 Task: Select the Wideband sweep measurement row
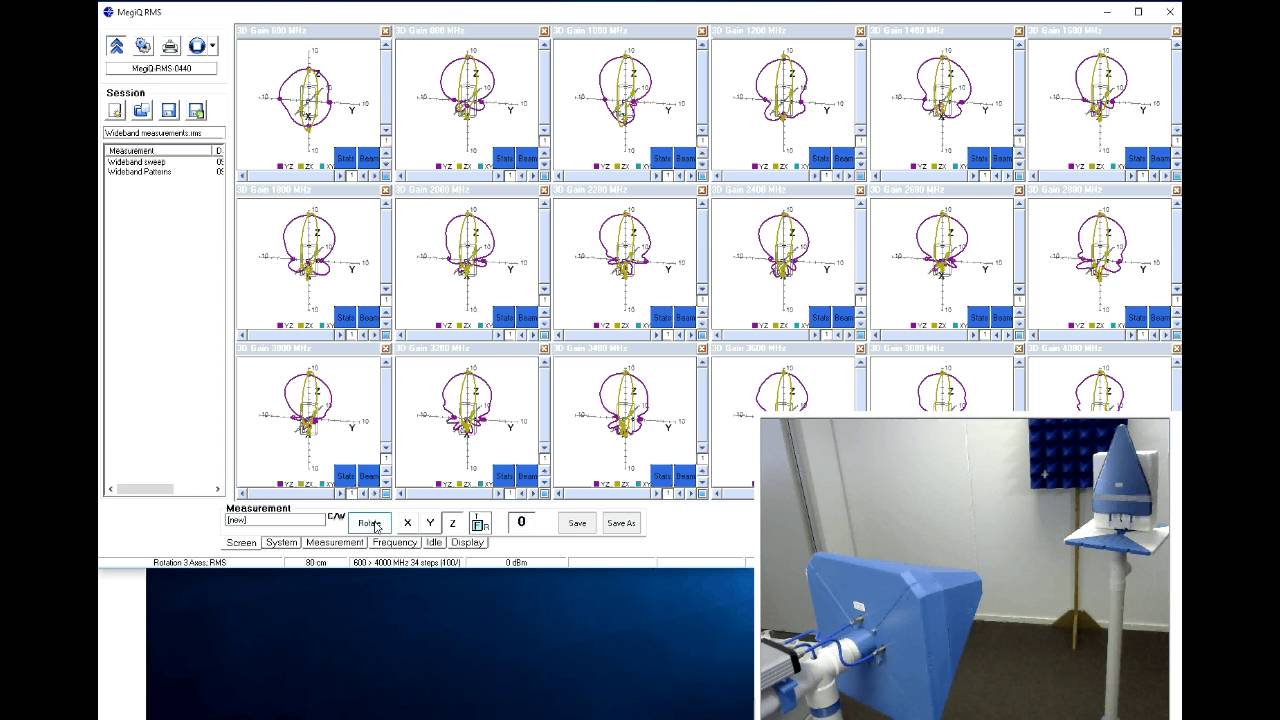[x=164, y=162]
